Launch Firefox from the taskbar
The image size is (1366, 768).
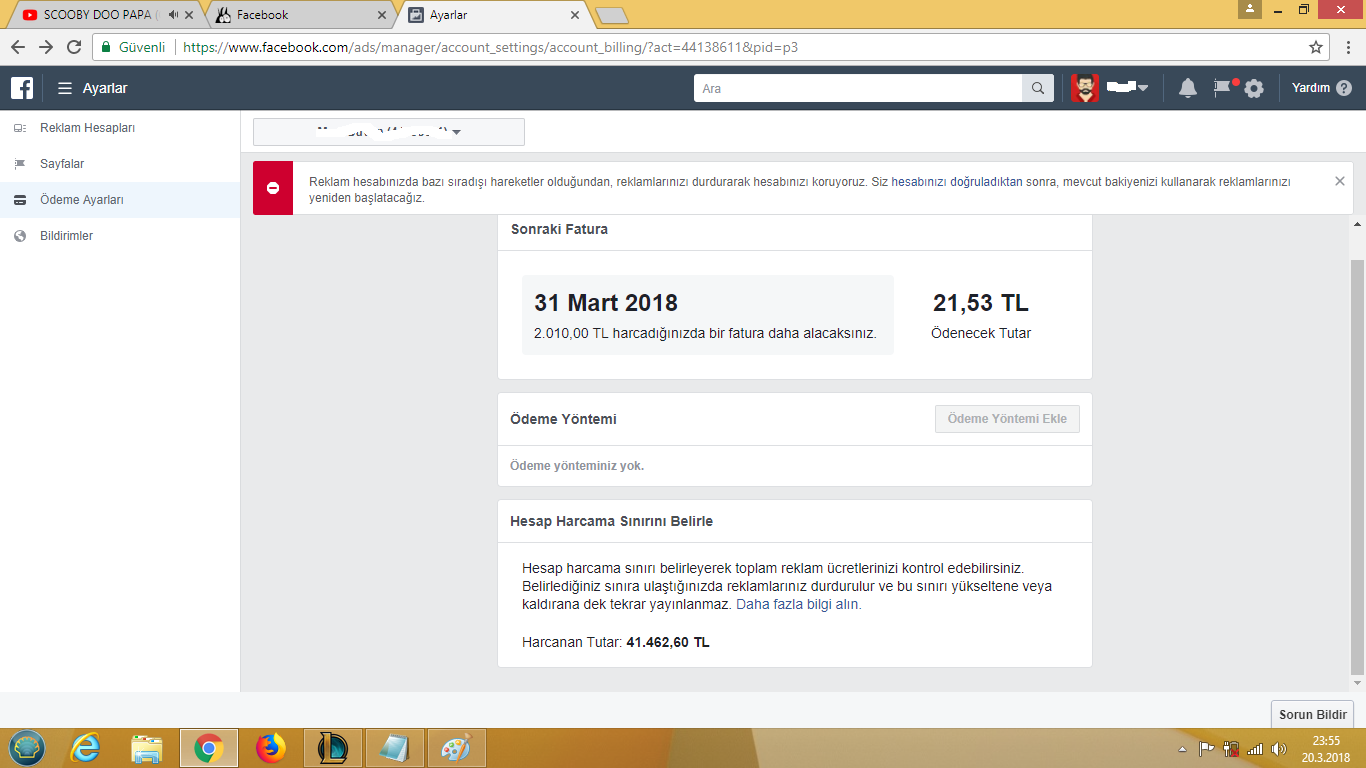pos(270,748)
